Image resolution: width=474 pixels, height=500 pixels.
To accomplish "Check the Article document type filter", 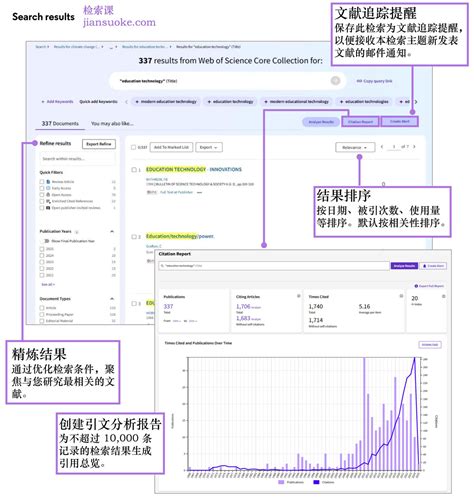I will tap(42, 308).
